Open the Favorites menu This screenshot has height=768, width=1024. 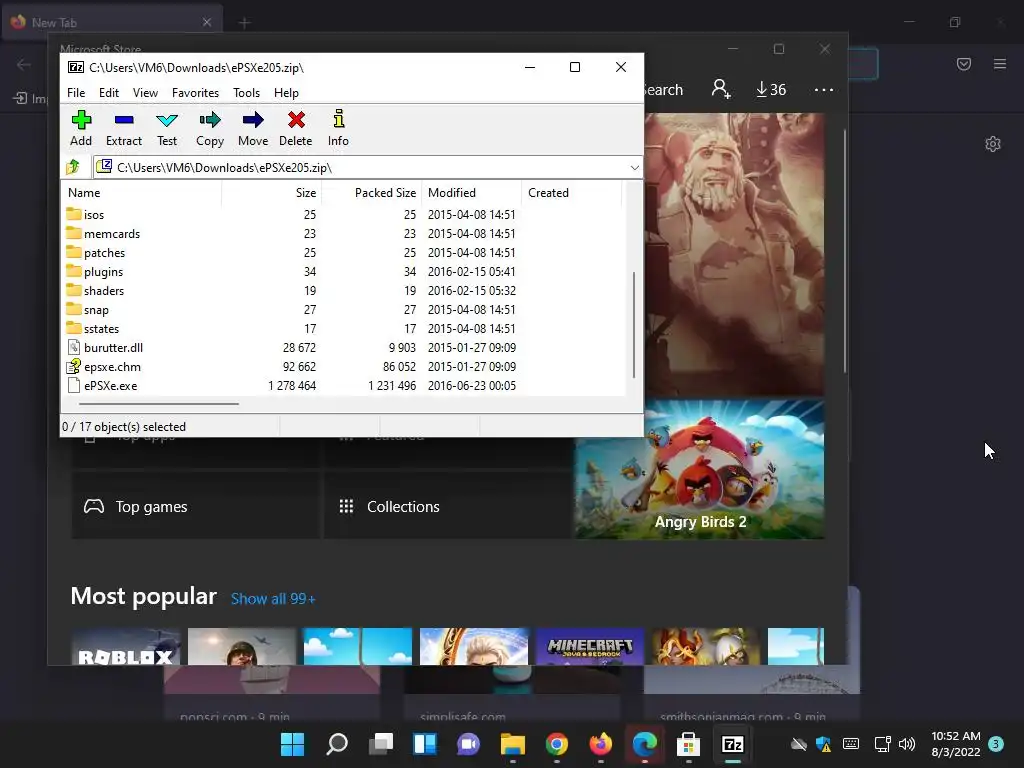(195, 93)
